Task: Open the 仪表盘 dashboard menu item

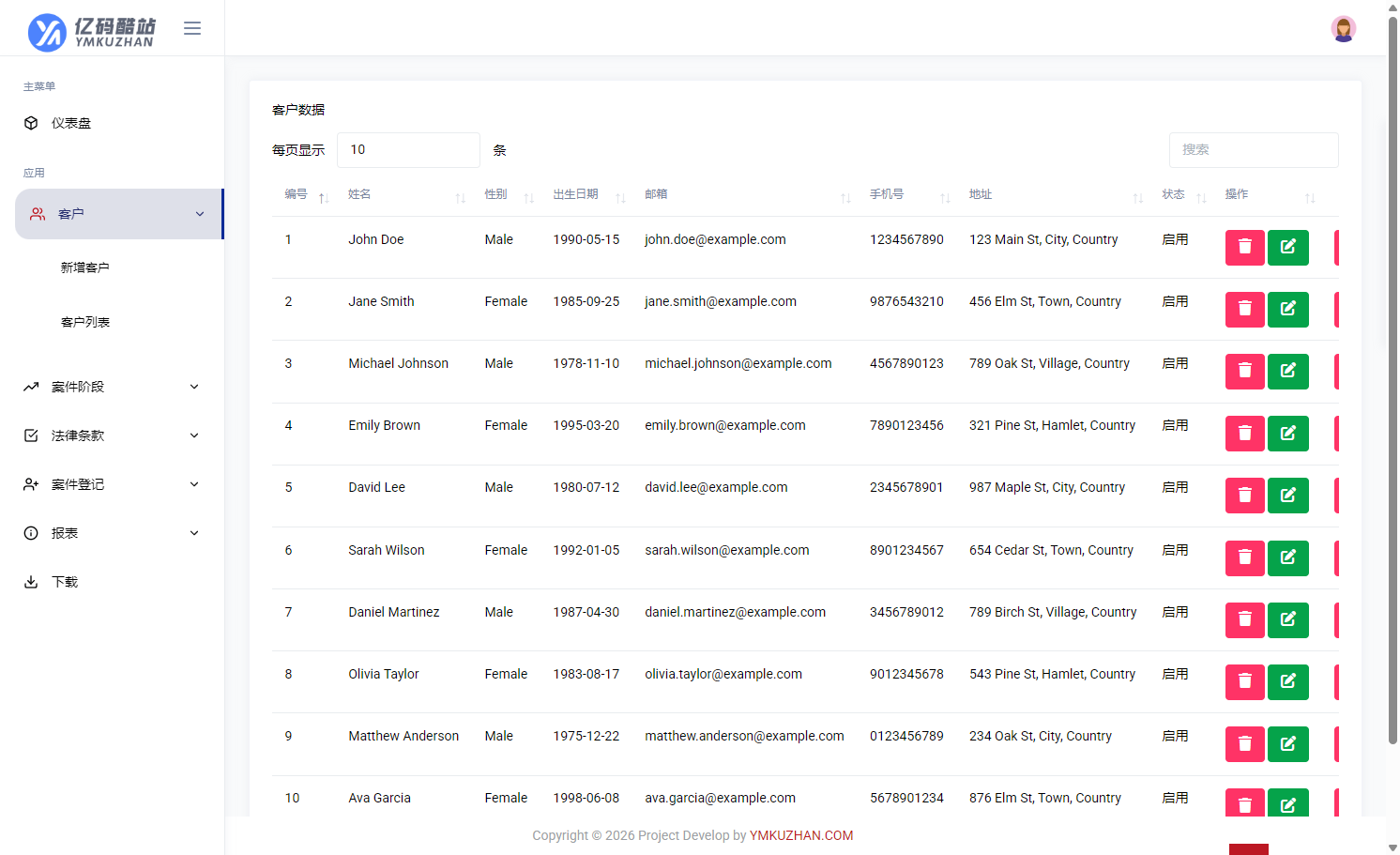Action: (x=112, y=123)
